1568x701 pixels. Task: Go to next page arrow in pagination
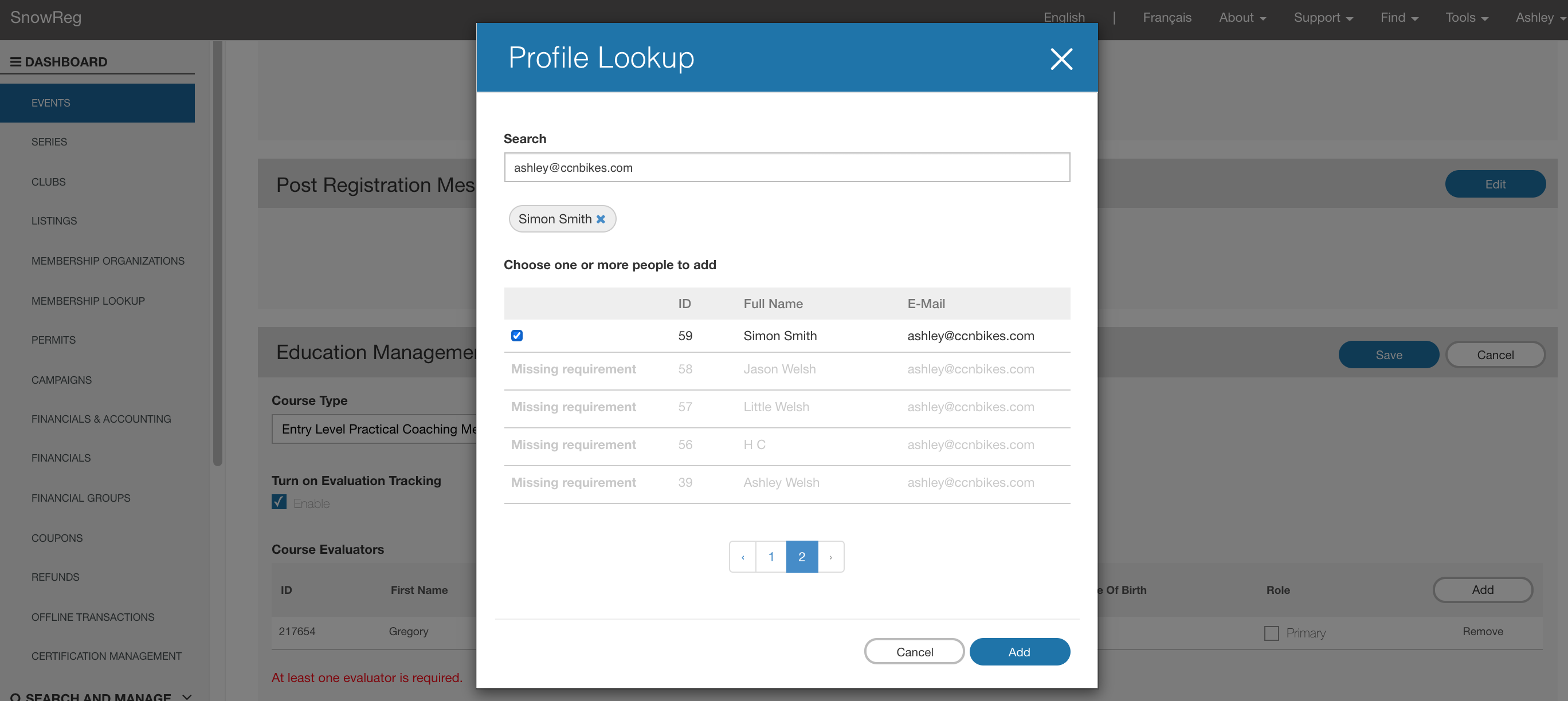click(830, 557)
